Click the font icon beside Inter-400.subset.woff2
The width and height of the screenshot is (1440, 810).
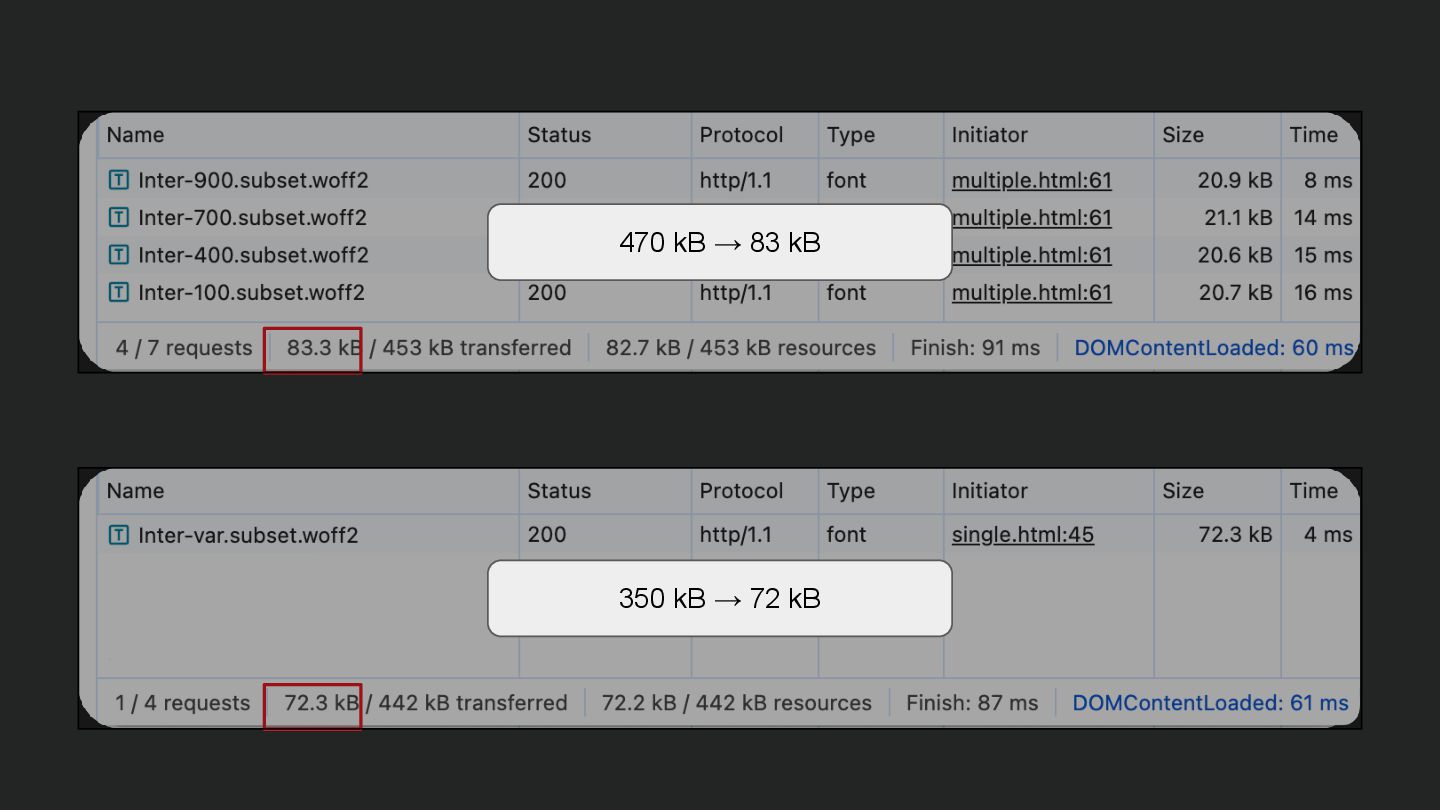click(118, 255)
